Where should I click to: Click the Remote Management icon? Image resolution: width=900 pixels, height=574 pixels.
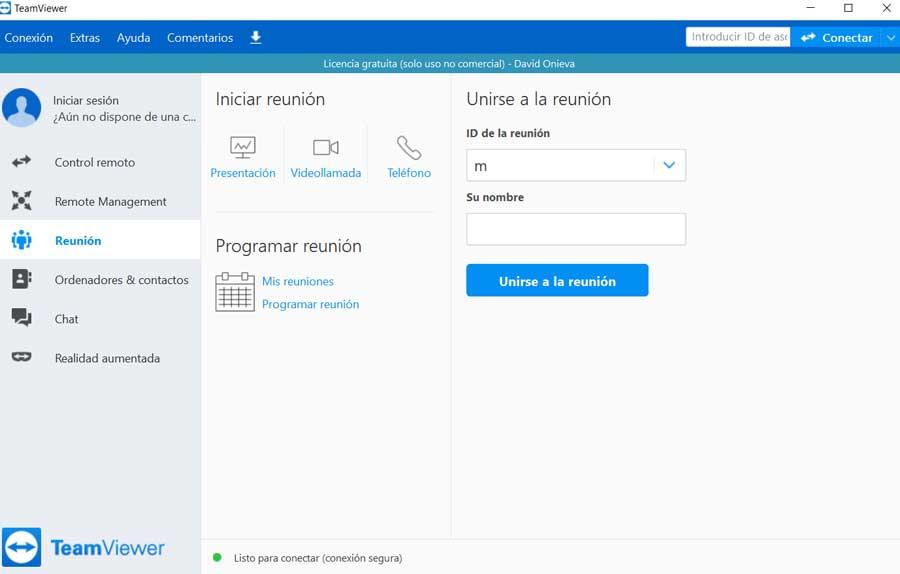click(22, 200)
